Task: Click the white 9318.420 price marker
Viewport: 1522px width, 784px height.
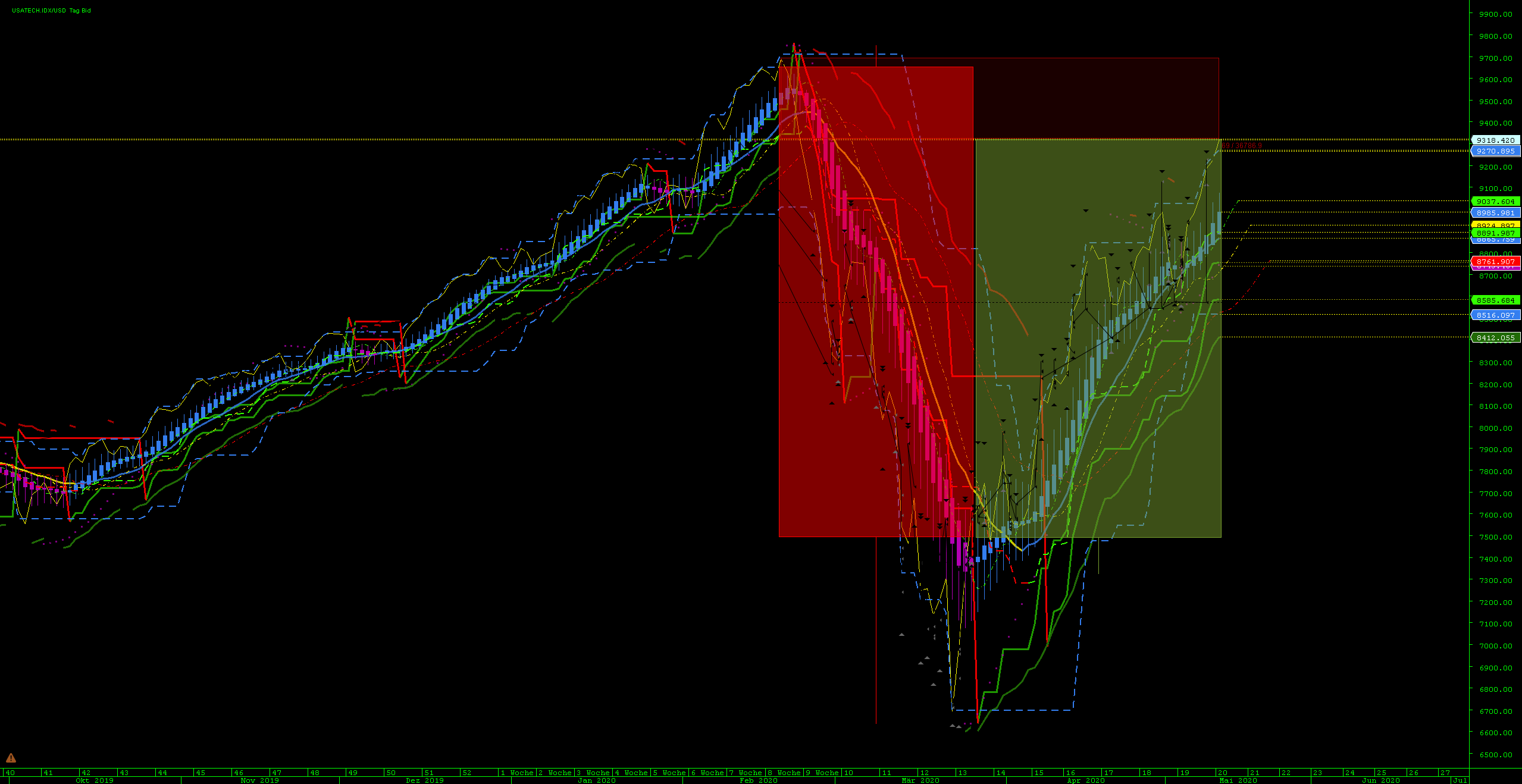Action: tap(1495, 140)
